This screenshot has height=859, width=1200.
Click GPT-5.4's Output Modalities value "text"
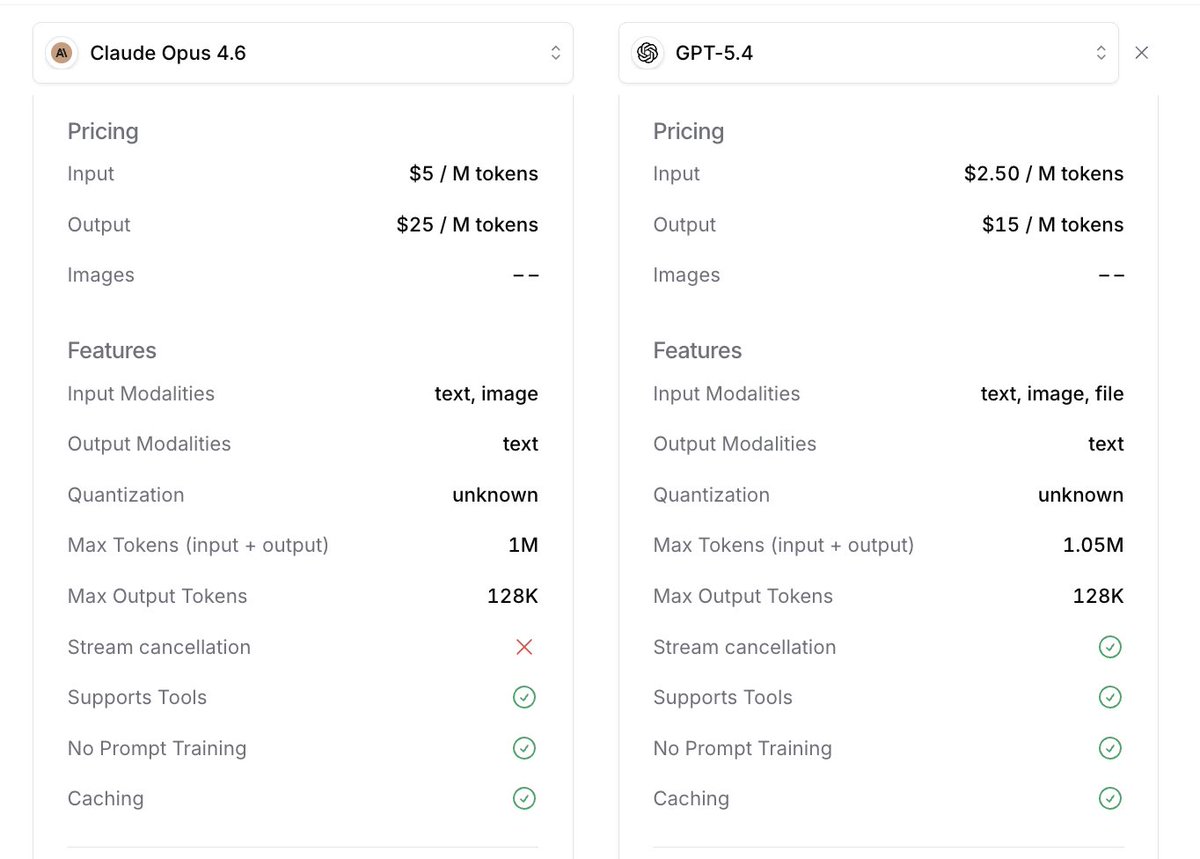click(x=1106, y=444)
